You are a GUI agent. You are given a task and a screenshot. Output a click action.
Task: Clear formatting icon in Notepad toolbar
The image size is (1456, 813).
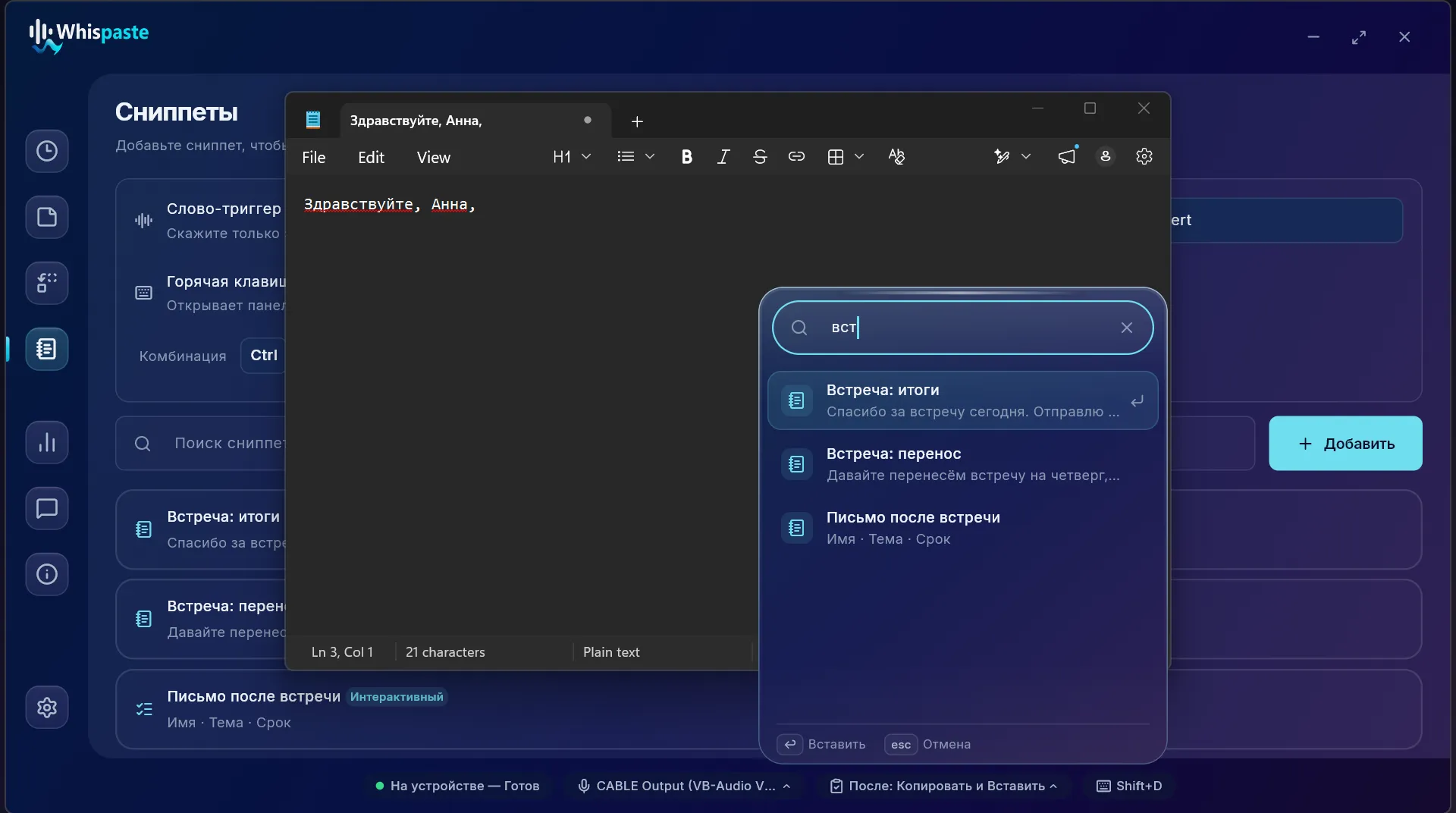896,157
